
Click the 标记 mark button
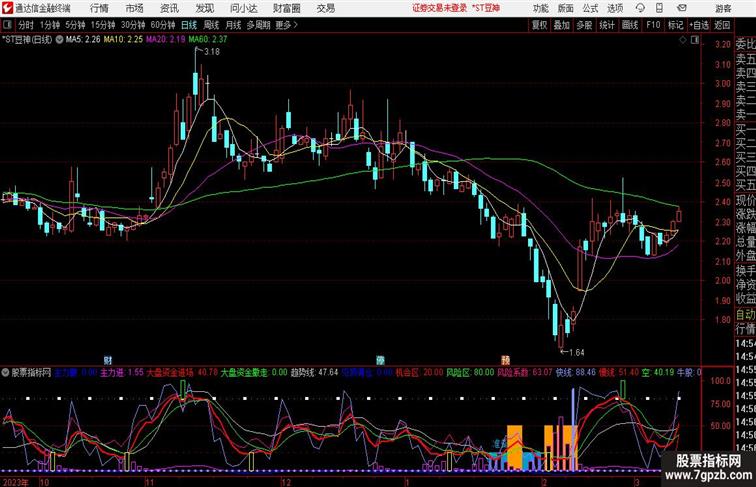(675, 25)
